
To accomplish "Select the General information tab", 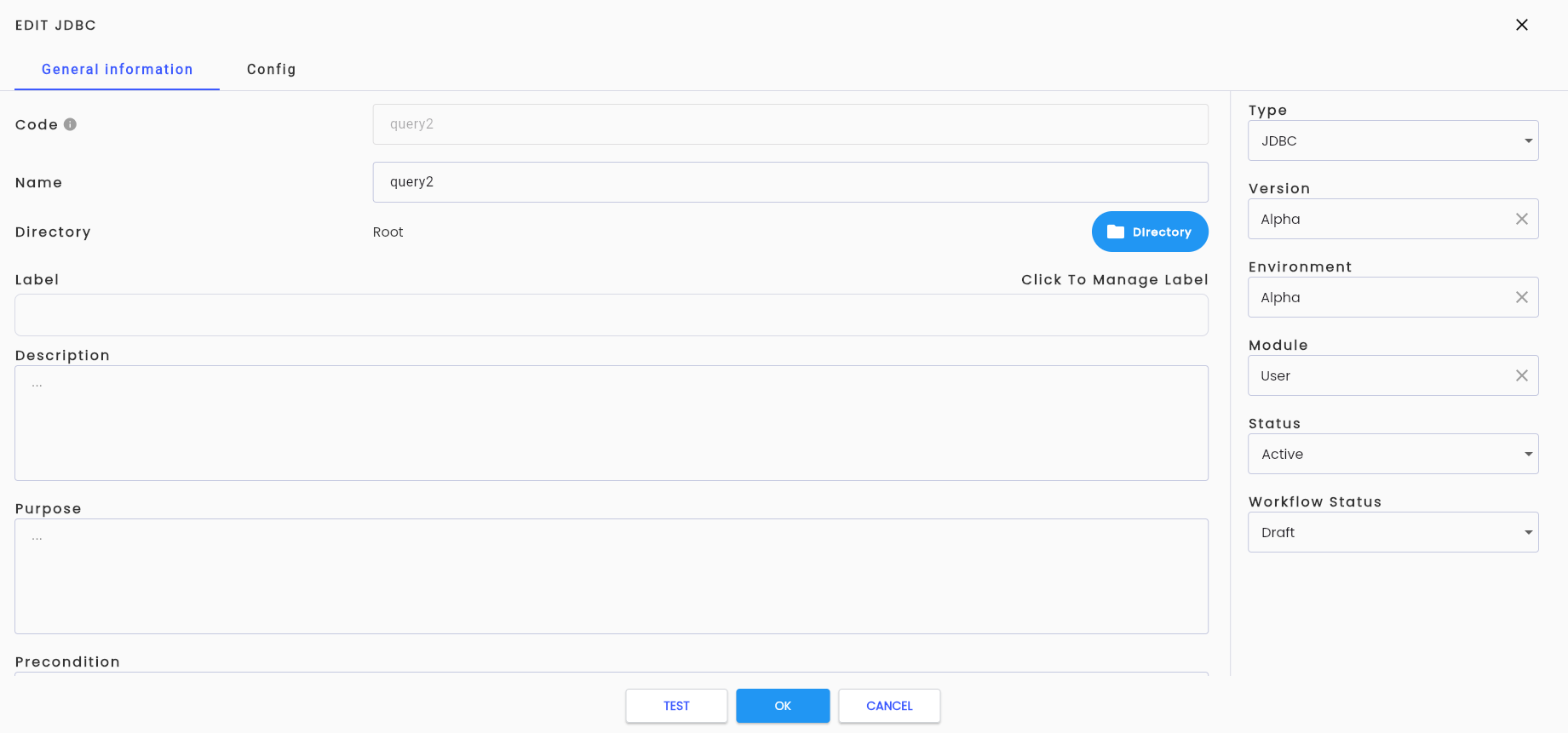I will 118,69.
